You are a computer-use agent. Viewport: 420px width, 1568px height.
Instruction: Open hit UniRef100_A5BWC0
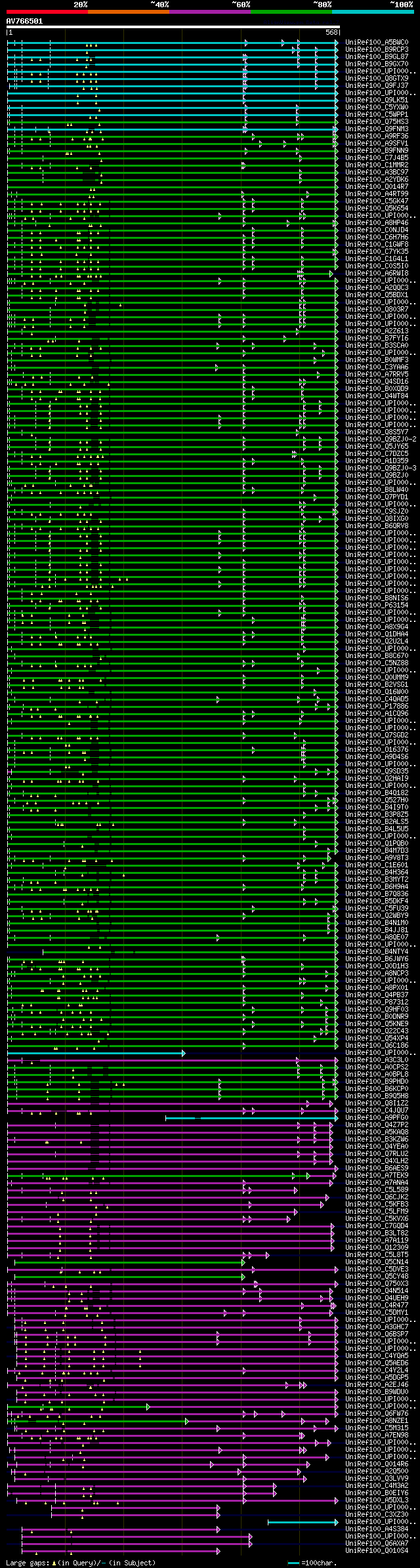[x=377, y=43]
